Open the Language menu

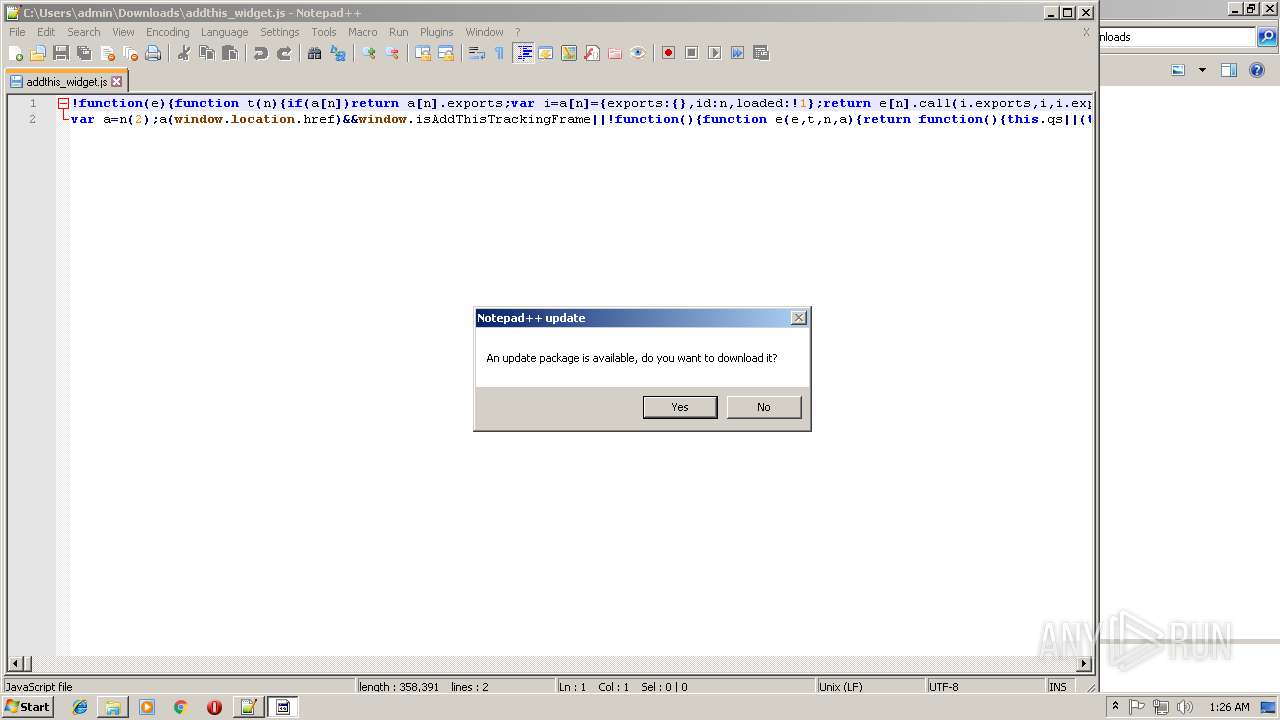pos(224,32)
